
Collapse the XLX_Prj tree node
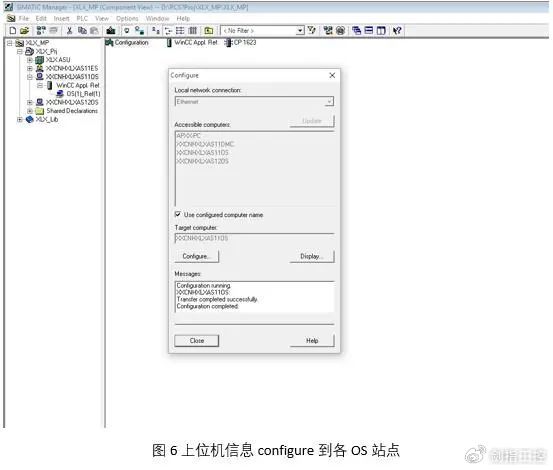click(x=20, y=51)
